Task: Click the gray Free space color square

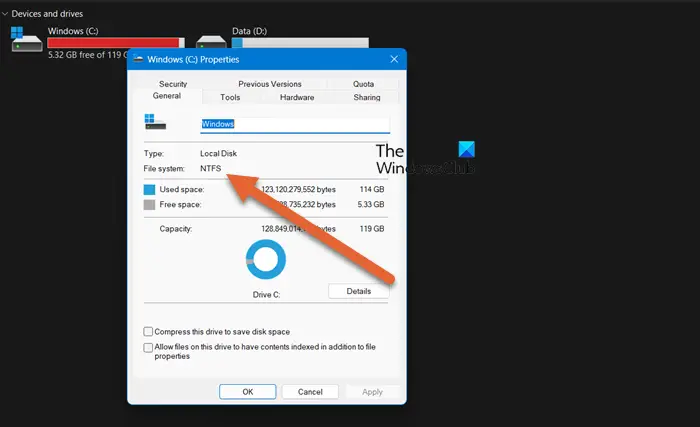Action: 149,205
